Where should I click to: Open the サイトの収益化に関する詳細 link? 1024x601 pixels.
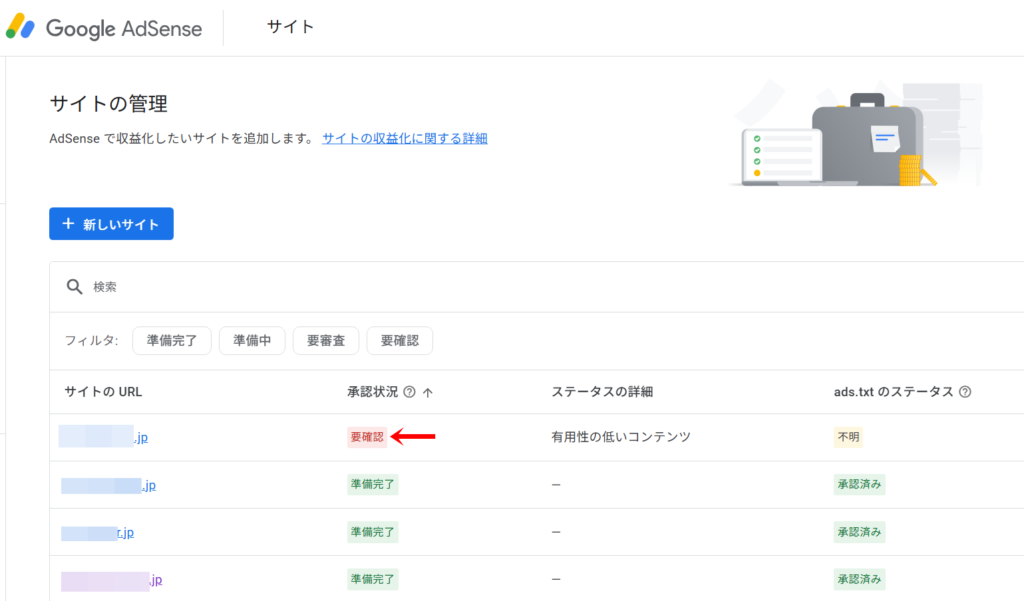(404, 137)
